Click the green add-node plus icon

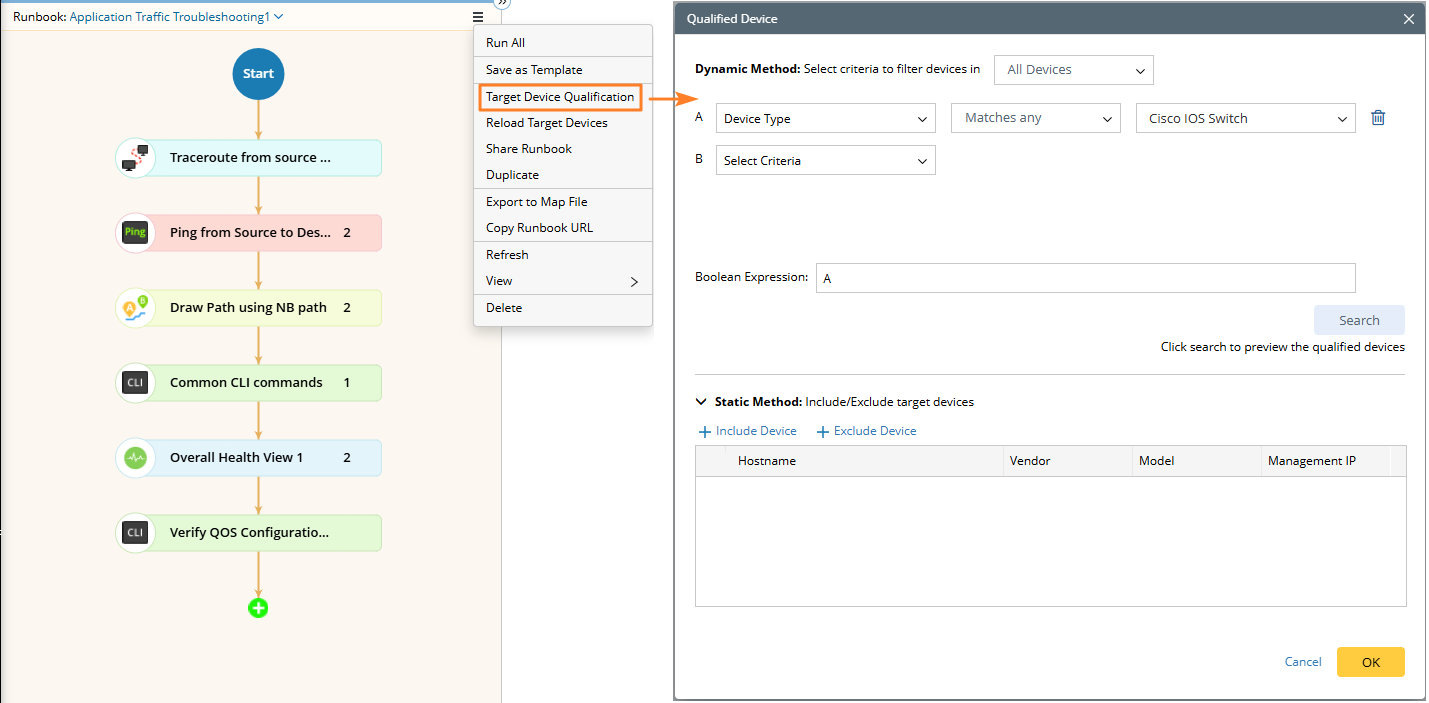pos(258,608)
